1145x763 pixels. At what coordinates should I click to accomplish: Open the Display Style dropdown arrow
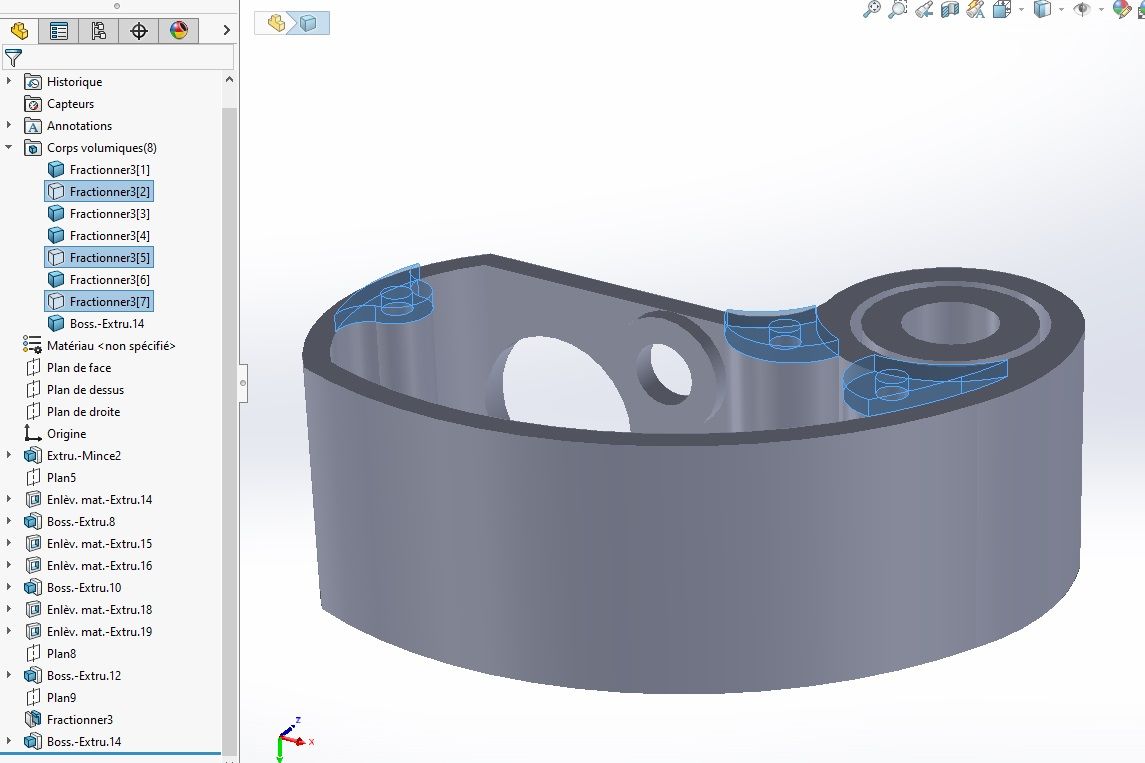[1061, 9]
